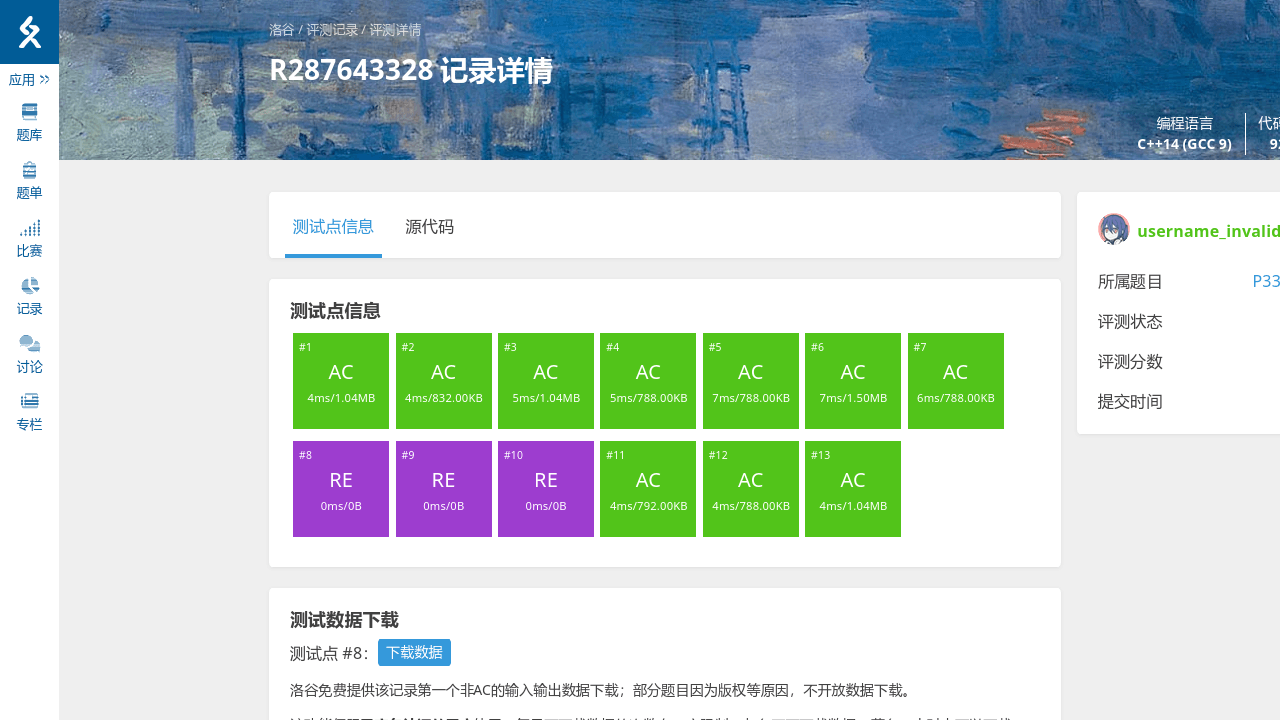This screenshot has width=1280, height=720.
Task: Click the R287643328 记录详情 heading
Action: point(411,71)
